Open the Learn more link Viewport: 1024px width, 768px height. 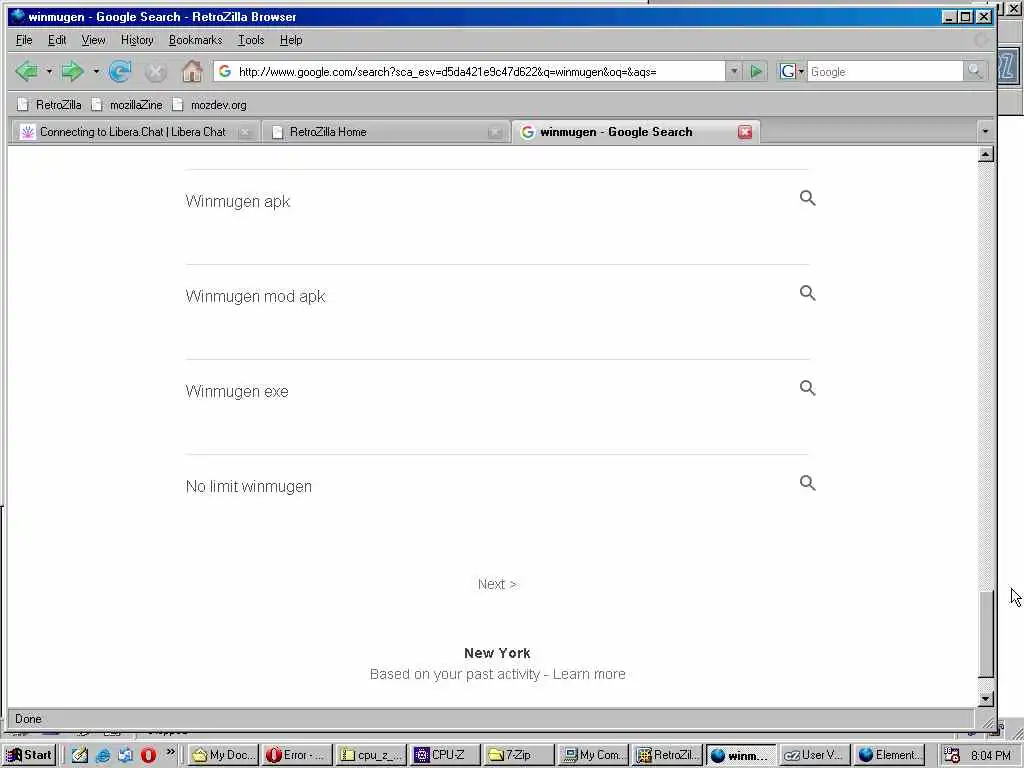[589, 674]
